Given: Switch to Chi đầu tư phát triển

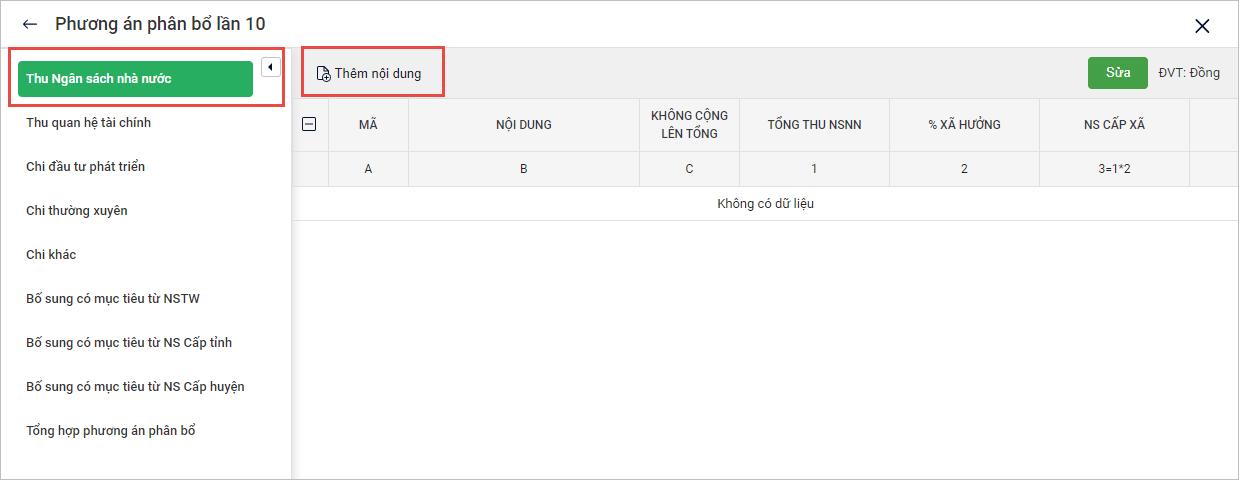Looking at the screenshot, I should tap(86, 167).
